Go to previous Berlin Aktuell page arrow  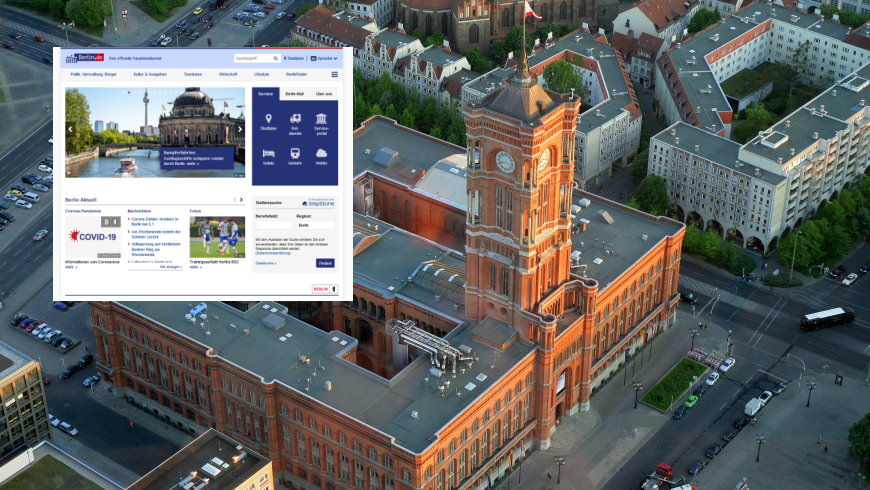[x=235, y=200]
